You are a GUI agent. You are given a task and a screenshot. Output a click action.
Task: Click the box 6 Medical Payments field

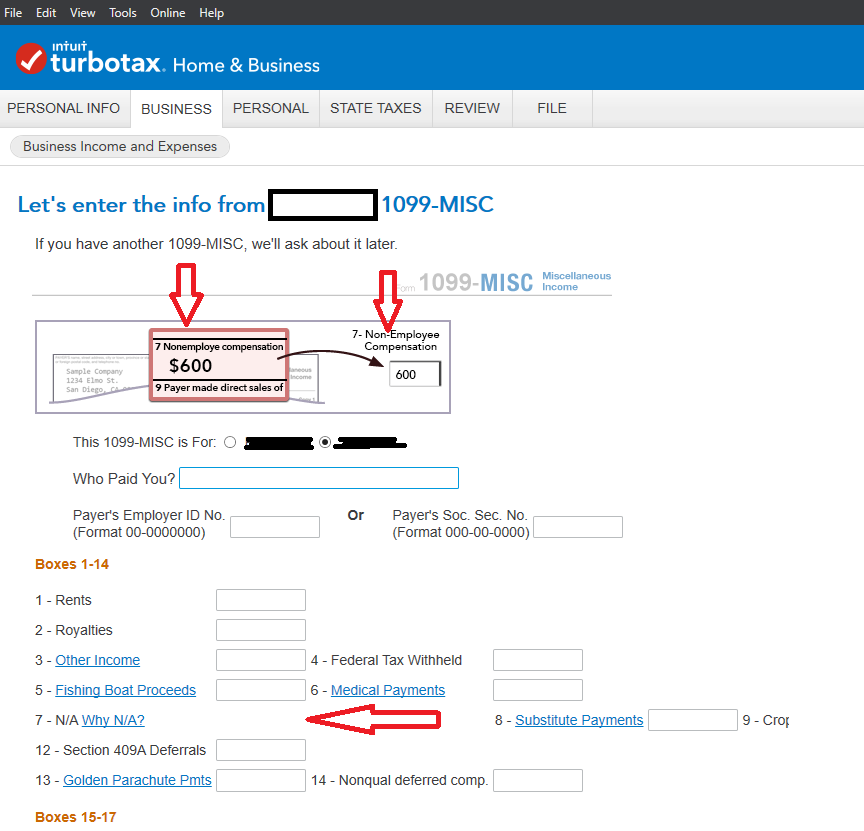pyautogui.click(x=538, y=690)
